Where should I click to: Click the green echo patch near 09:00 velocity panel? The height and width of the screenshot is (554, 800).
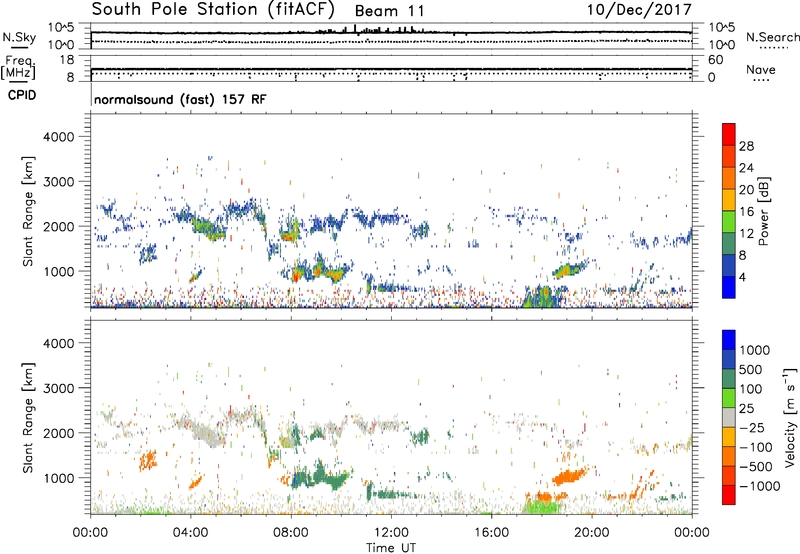[319, 477]
